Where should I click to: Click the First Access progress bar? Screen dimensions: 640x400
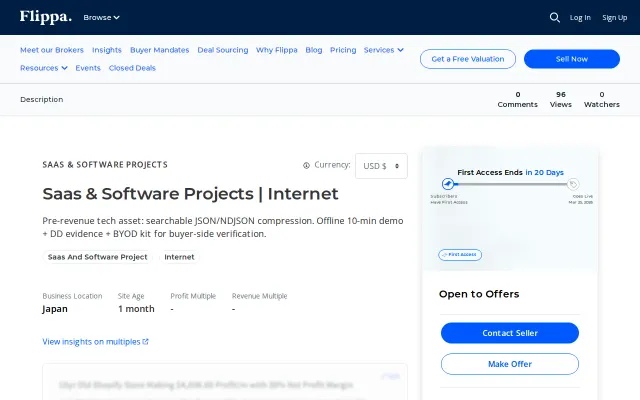510,184
